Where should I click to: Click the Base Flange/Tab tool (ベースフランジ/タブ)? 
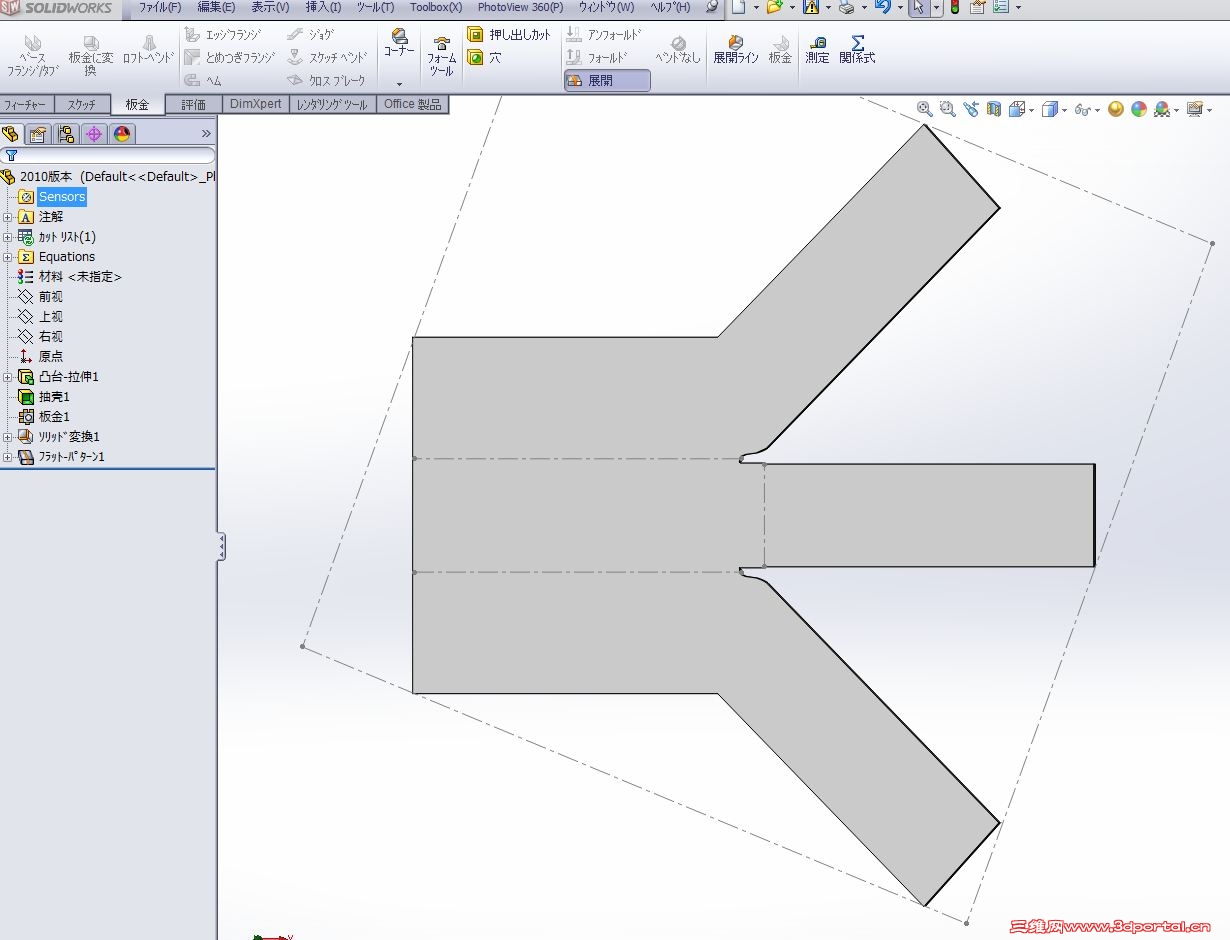33,56
